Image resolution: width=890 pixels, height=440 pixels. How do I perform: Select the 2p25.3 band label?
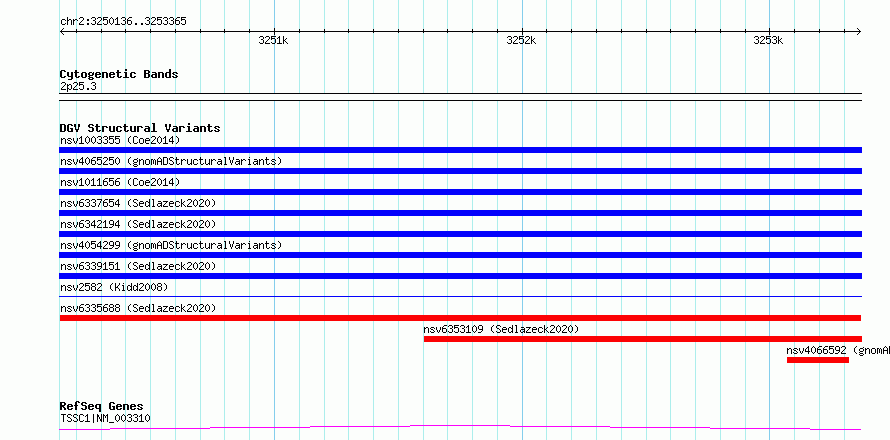[x=78, y=87]
